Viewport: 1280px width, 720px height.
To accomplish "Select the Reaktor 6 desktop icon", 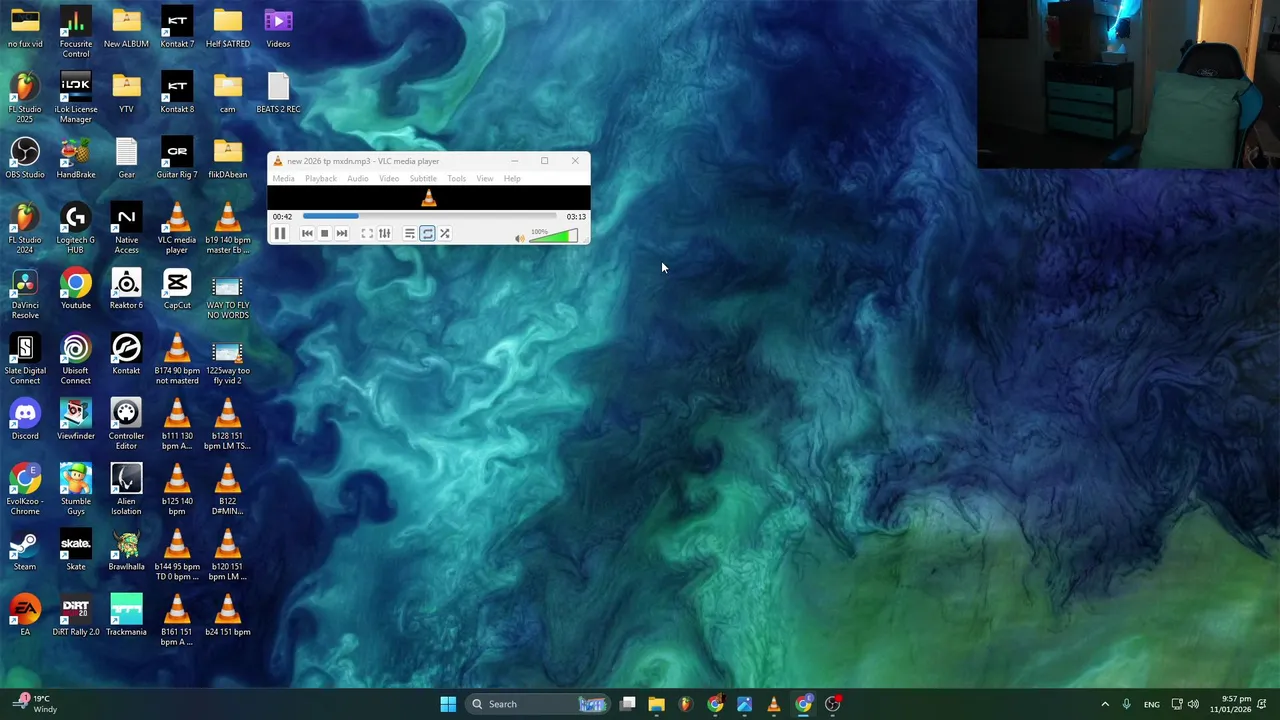I will (x=126, y=289).
